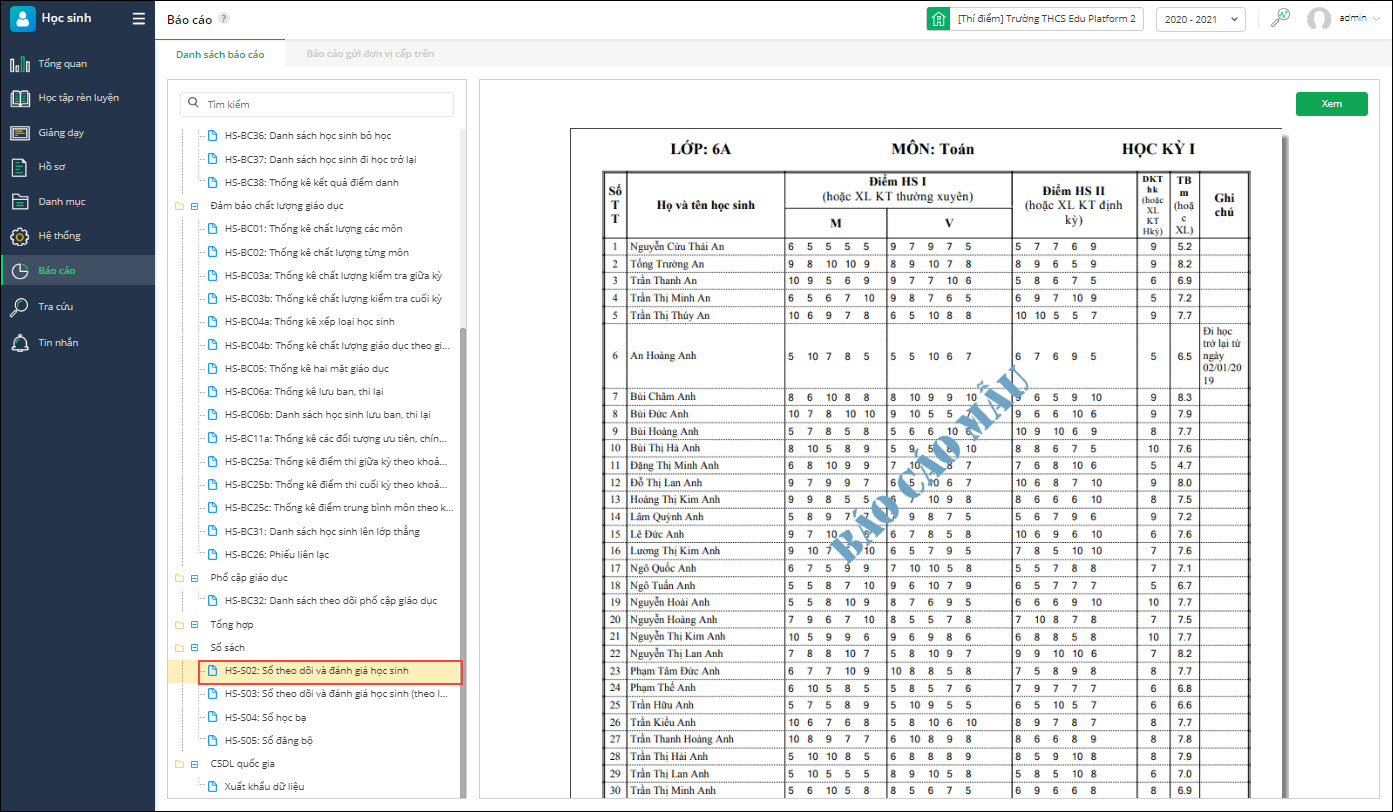
Task: Open the Tổng quan dashboard icon
Action: [x=20, y=64]
